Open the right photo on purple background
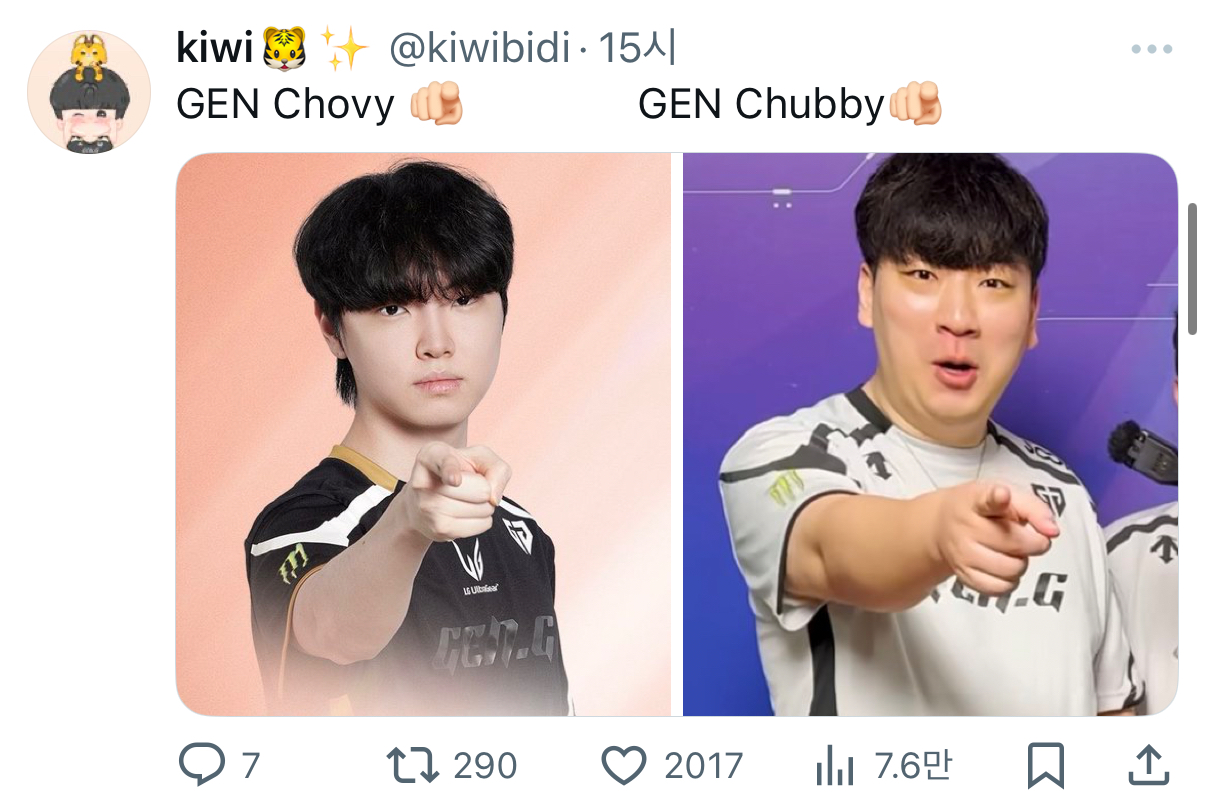 [930, 434]
